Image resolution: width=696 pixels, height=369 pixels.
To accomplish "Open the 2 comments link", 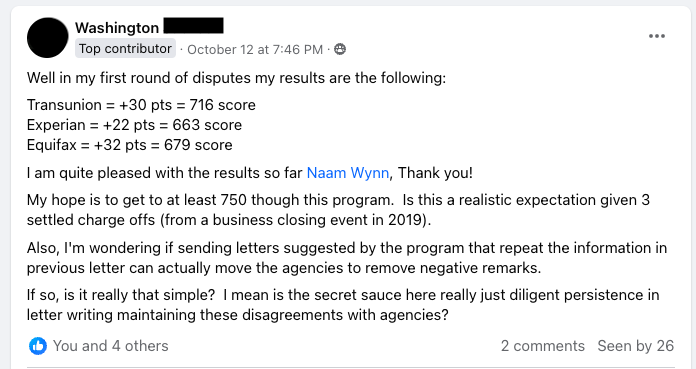I will tap(542, 345).
